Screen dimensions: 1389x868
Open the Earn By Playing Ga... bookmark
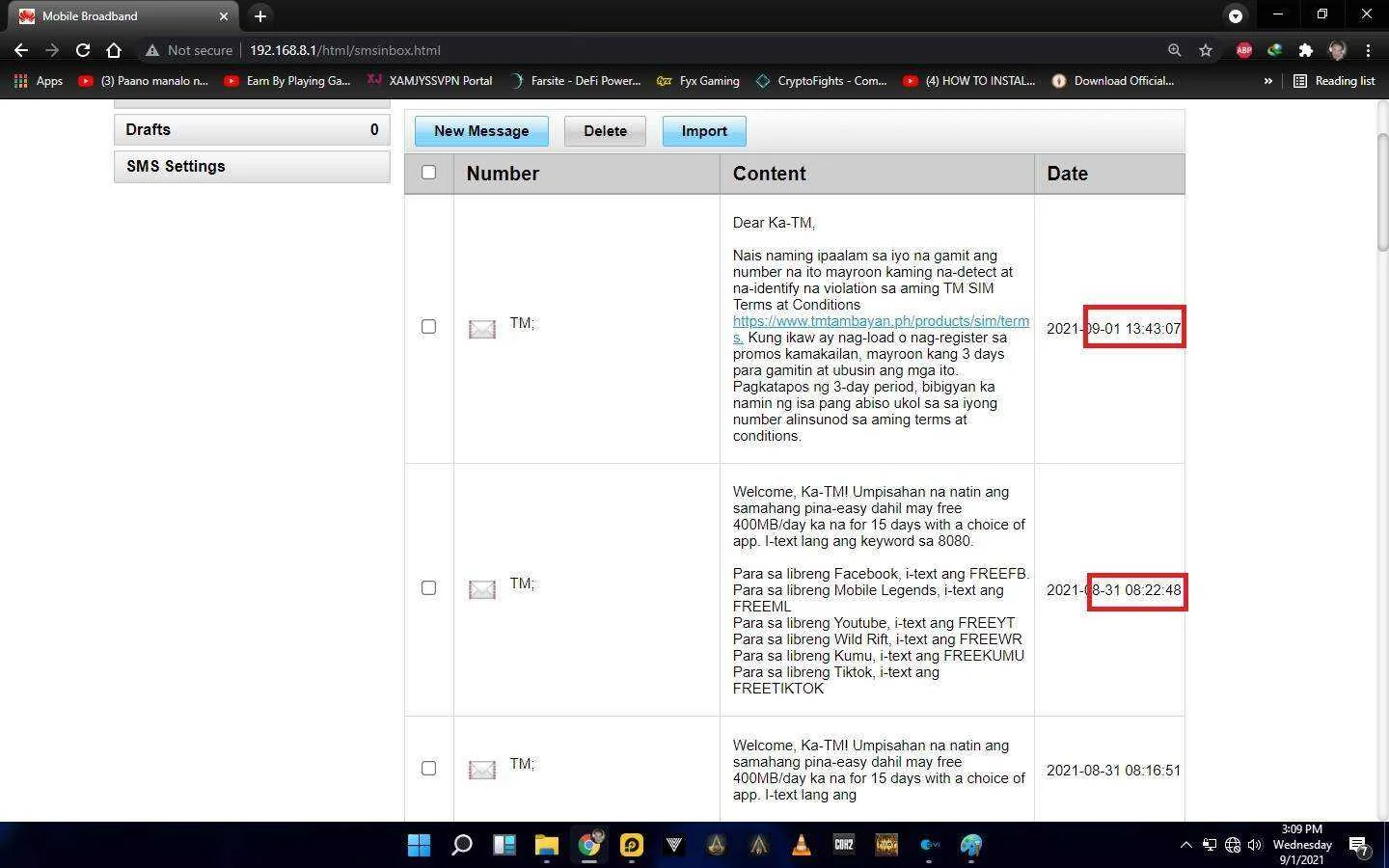[286, 81]
